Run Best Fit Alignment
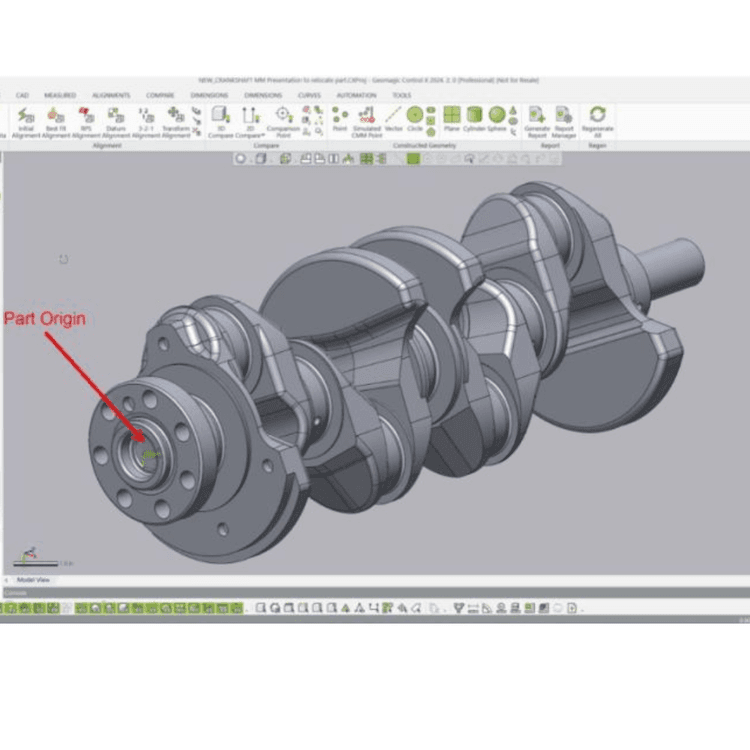 pyautogui.click(x=55, y=120)
